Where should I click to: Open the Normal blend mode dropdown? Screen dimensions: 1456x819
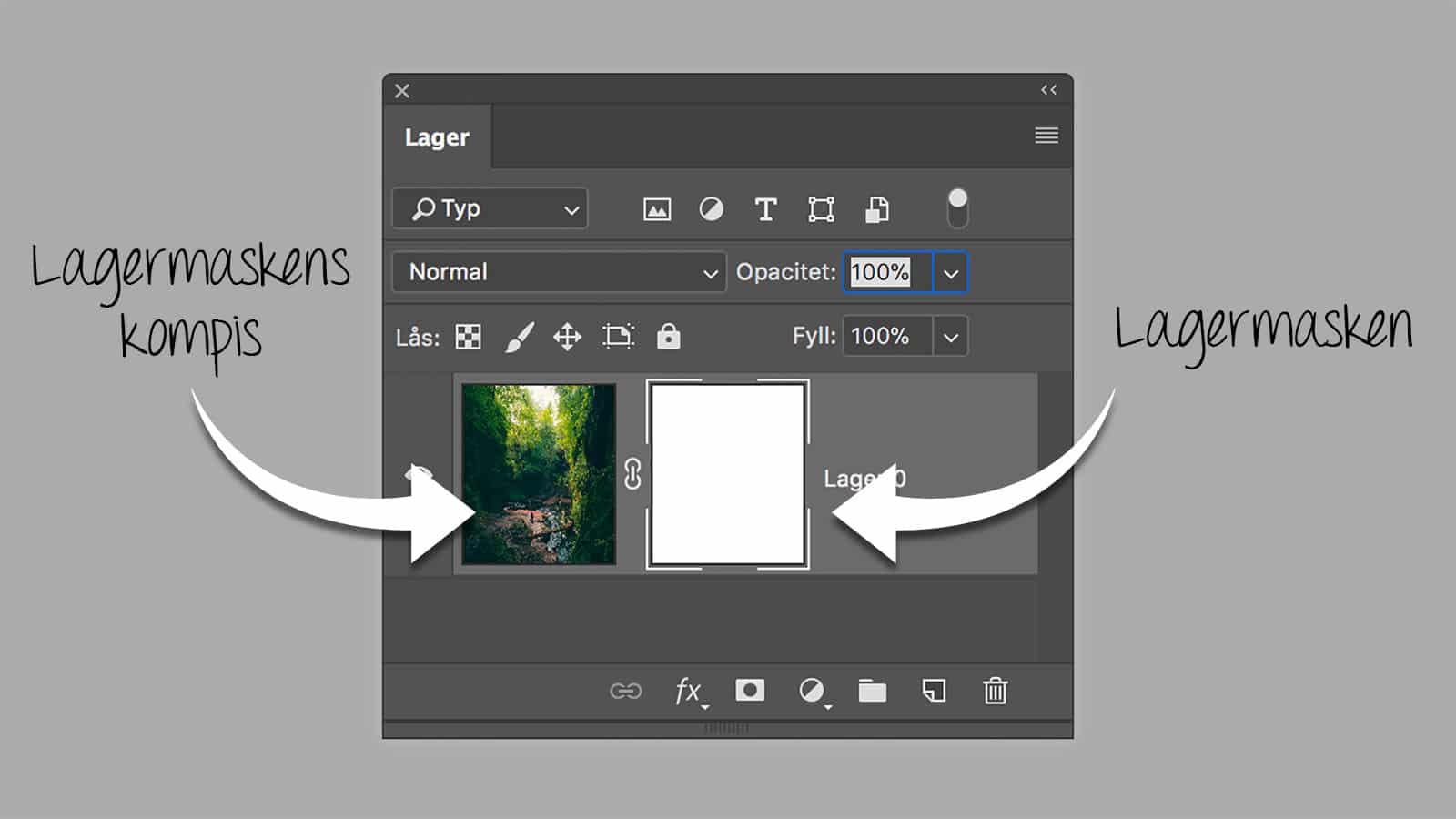pos(559,272)
